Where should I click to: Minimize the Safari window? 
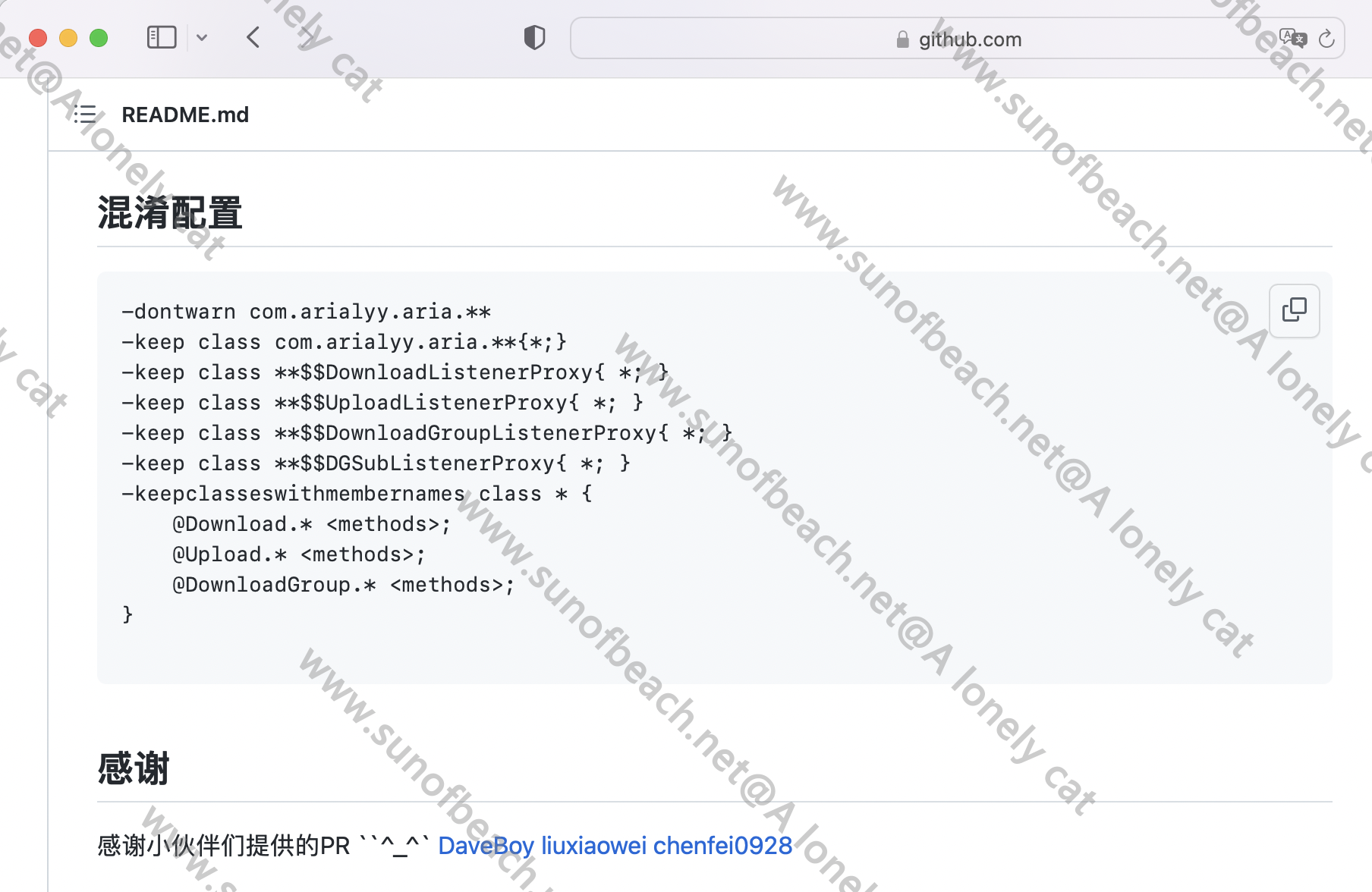[68, 38]
